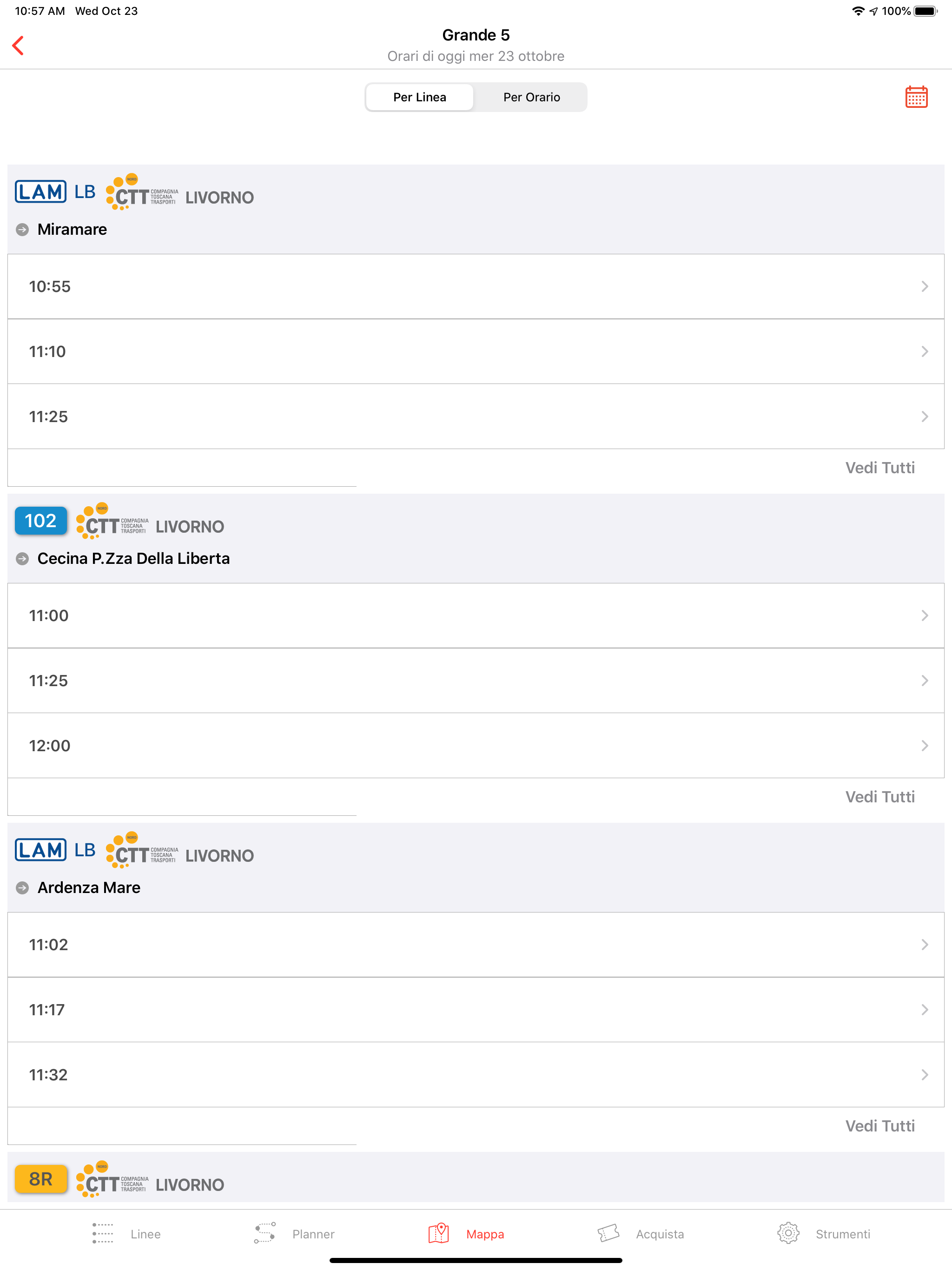952x1270 pixels.
Task: Tap Vedi Tutti under Ardenza Mare times
Action: pos(879,1126)
